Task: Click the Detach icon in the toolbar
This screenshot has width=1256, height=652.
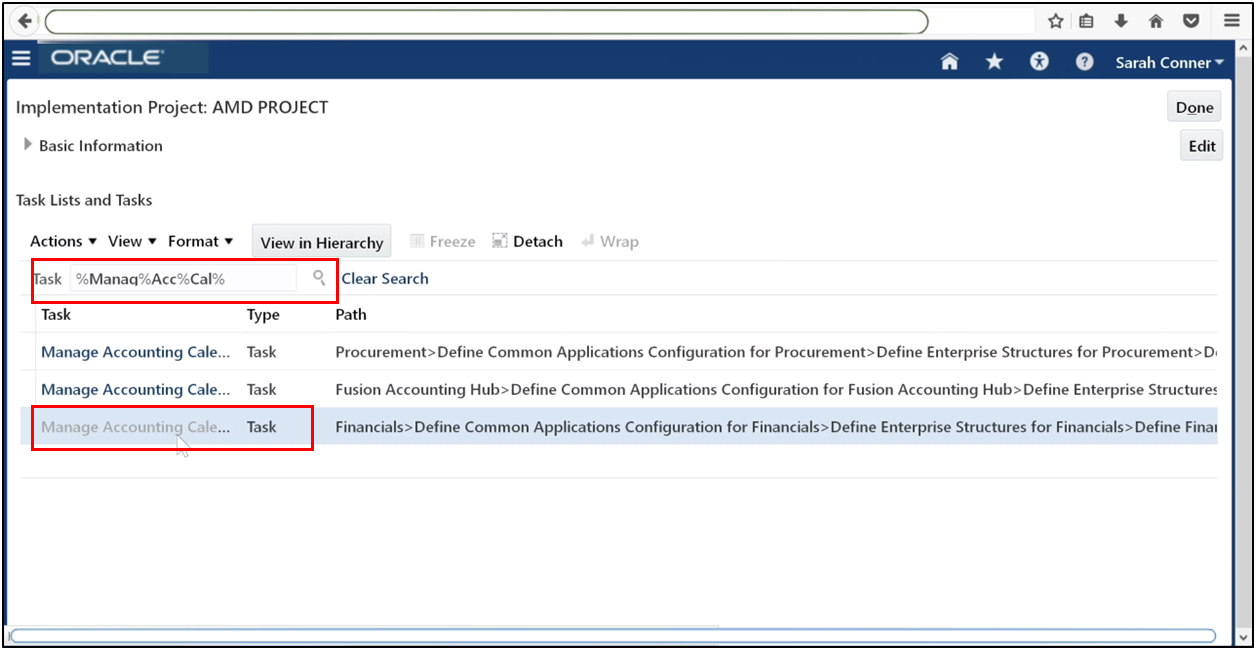Action: [x=527, y=241]
